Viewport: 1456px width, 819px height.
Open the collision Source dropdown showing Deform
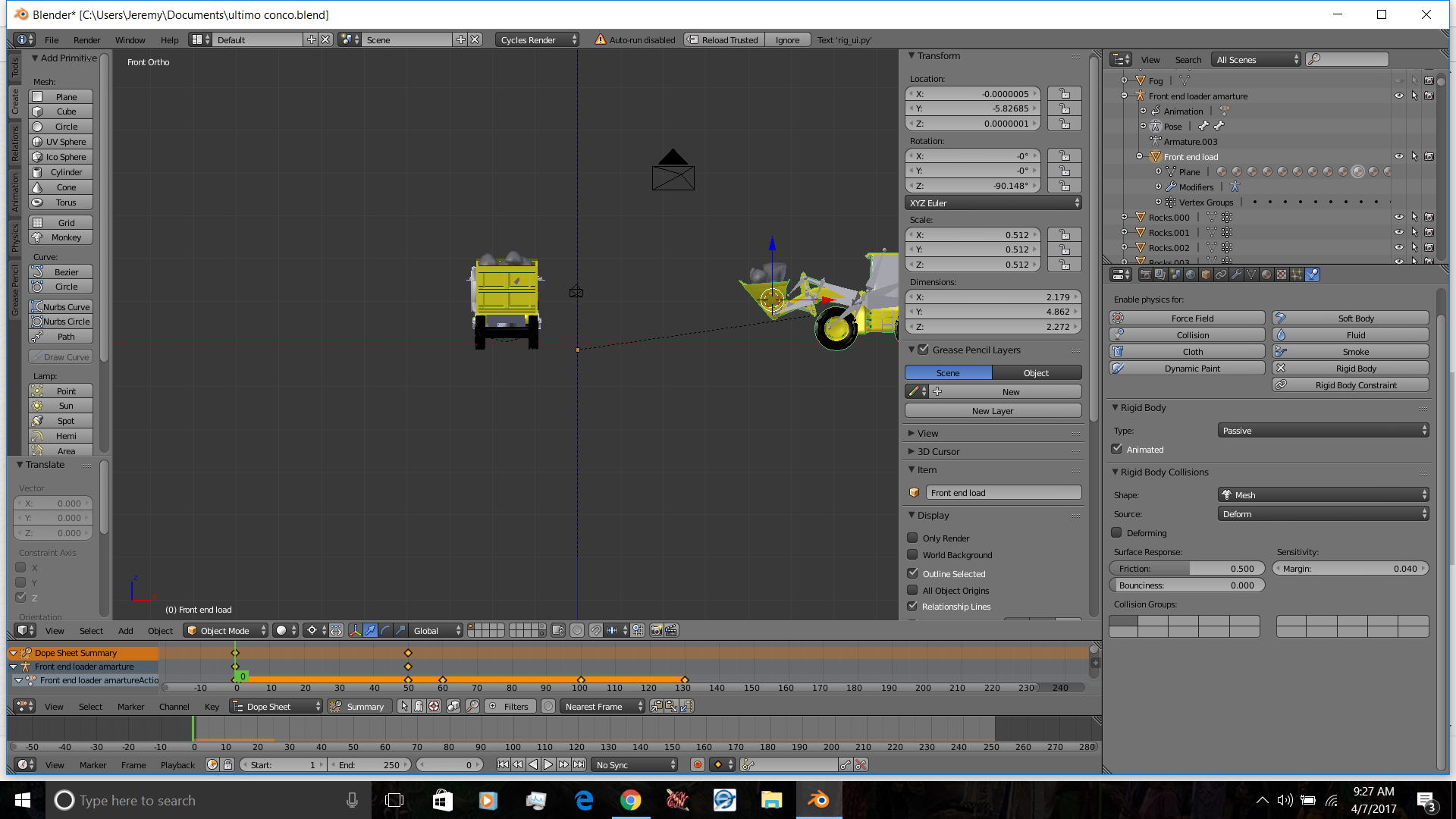pyautogui.click(x=1323, y=514)
